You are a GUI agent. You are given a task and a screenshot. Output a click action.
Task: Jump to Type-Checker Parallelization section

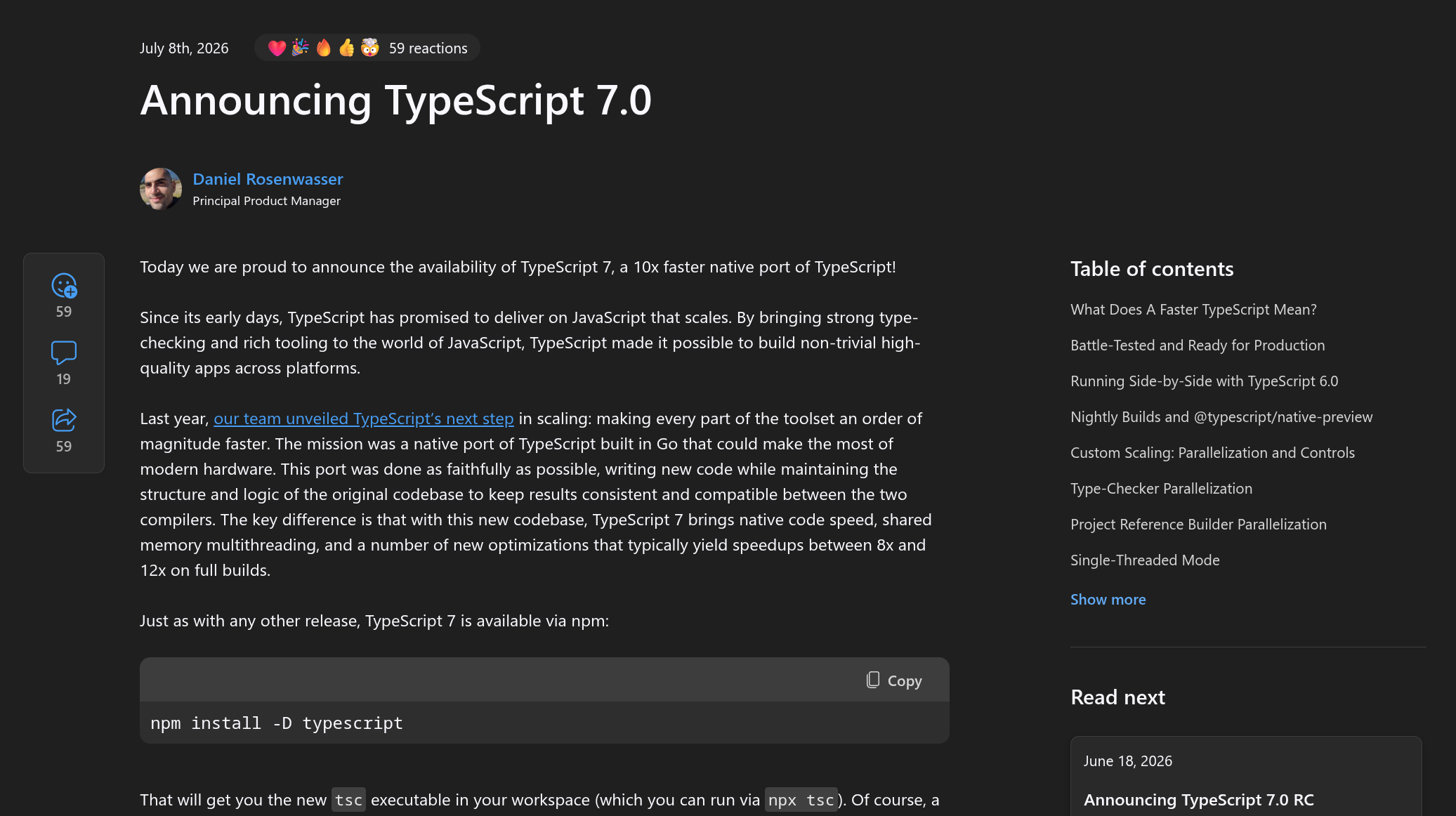click(x=1161, y=489)
